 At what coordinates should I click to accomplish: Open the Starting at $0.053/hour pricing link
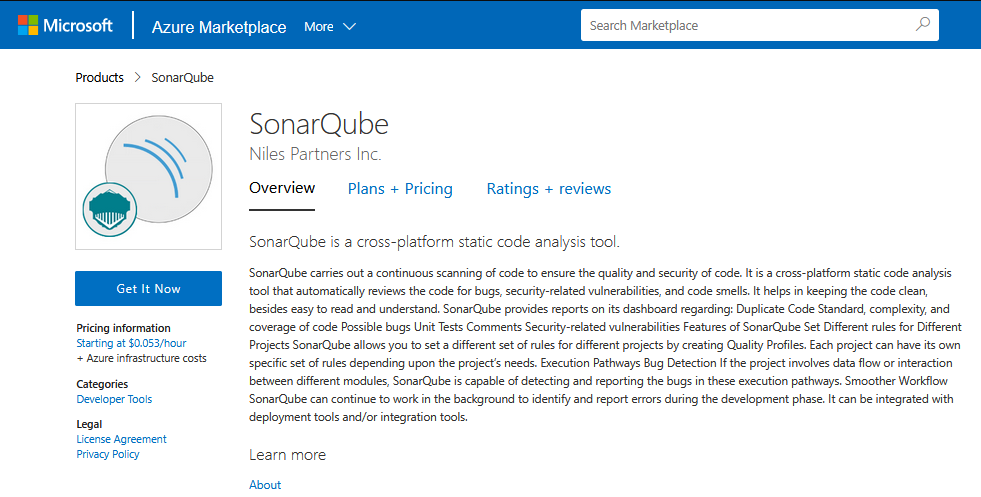coord(131,343)
